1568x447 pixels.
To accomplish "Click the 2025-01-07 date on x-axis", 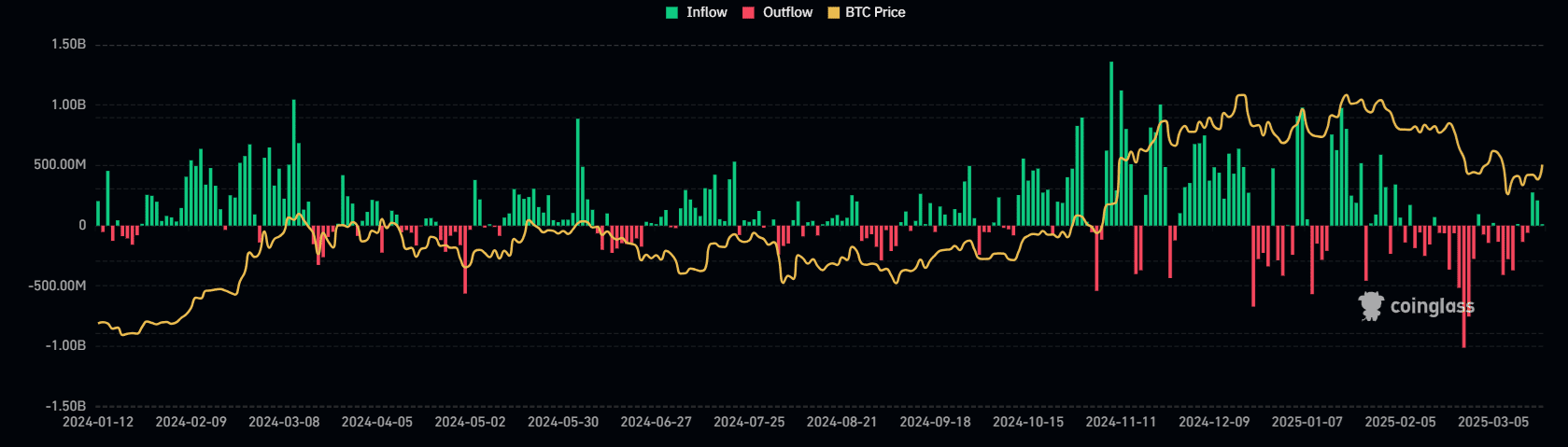I will [x=1307, y=422].
